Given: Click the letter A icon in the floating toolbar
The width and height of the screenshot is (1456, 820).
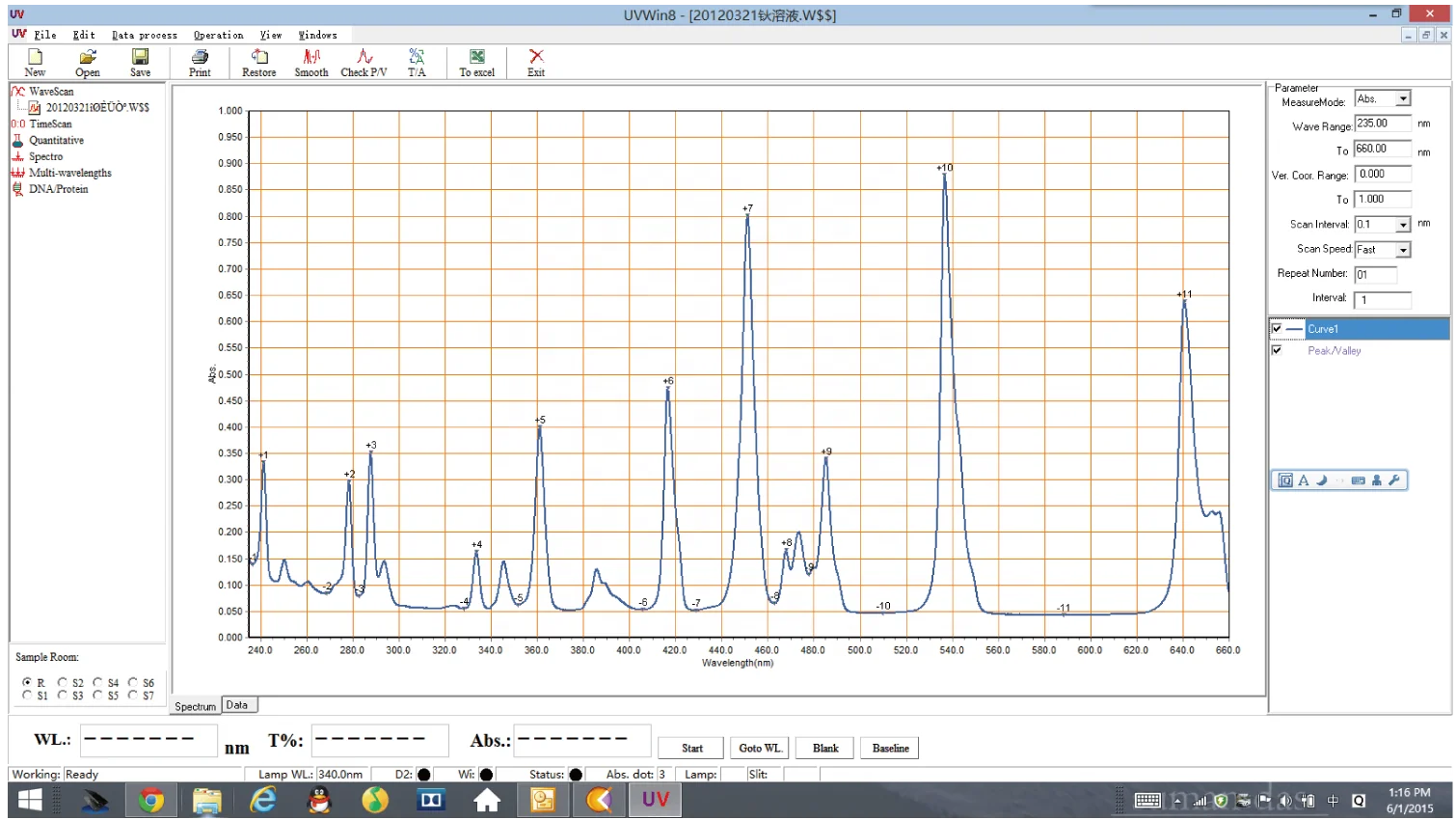Looking at the screenshot, I should pos(1304,480).
